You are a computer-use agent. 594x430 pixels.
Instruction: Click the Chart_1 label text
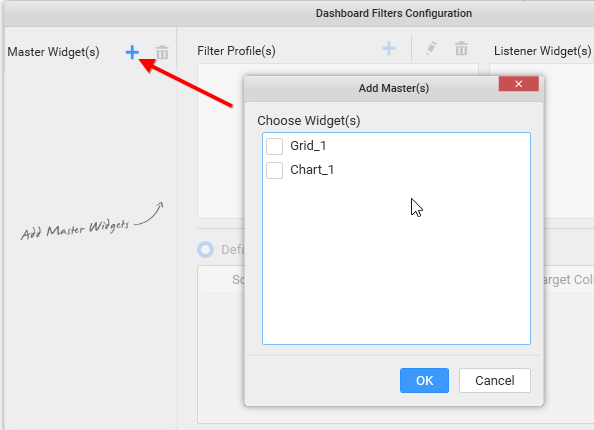[312, 170]
